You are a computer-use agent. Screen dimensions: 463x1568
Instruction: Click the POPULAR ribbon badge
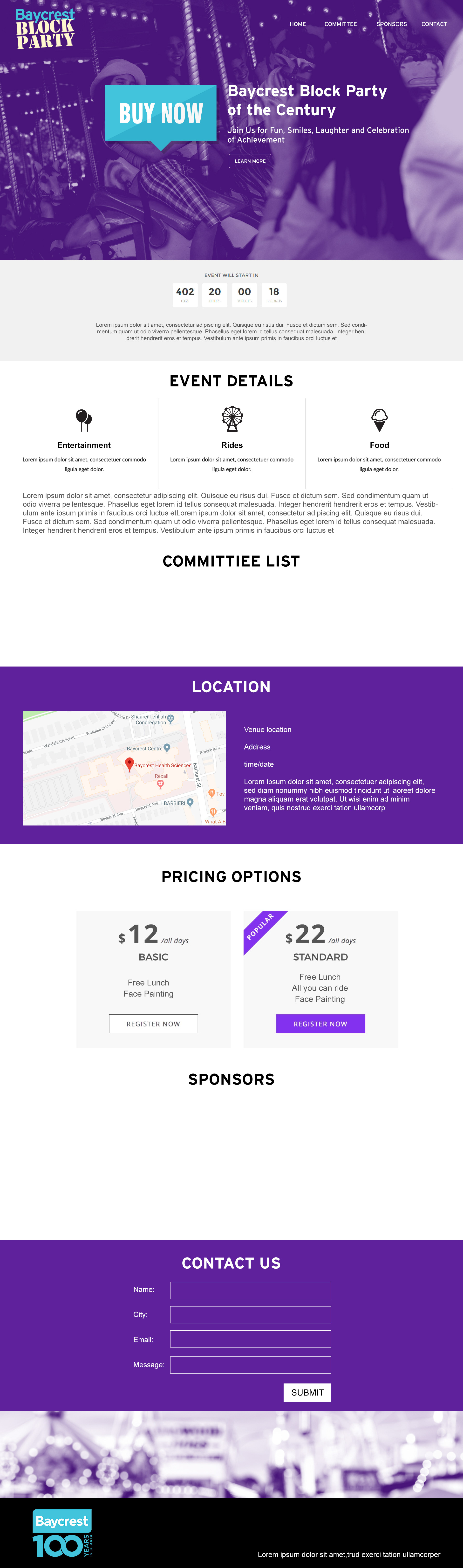[x=261, y=928]
